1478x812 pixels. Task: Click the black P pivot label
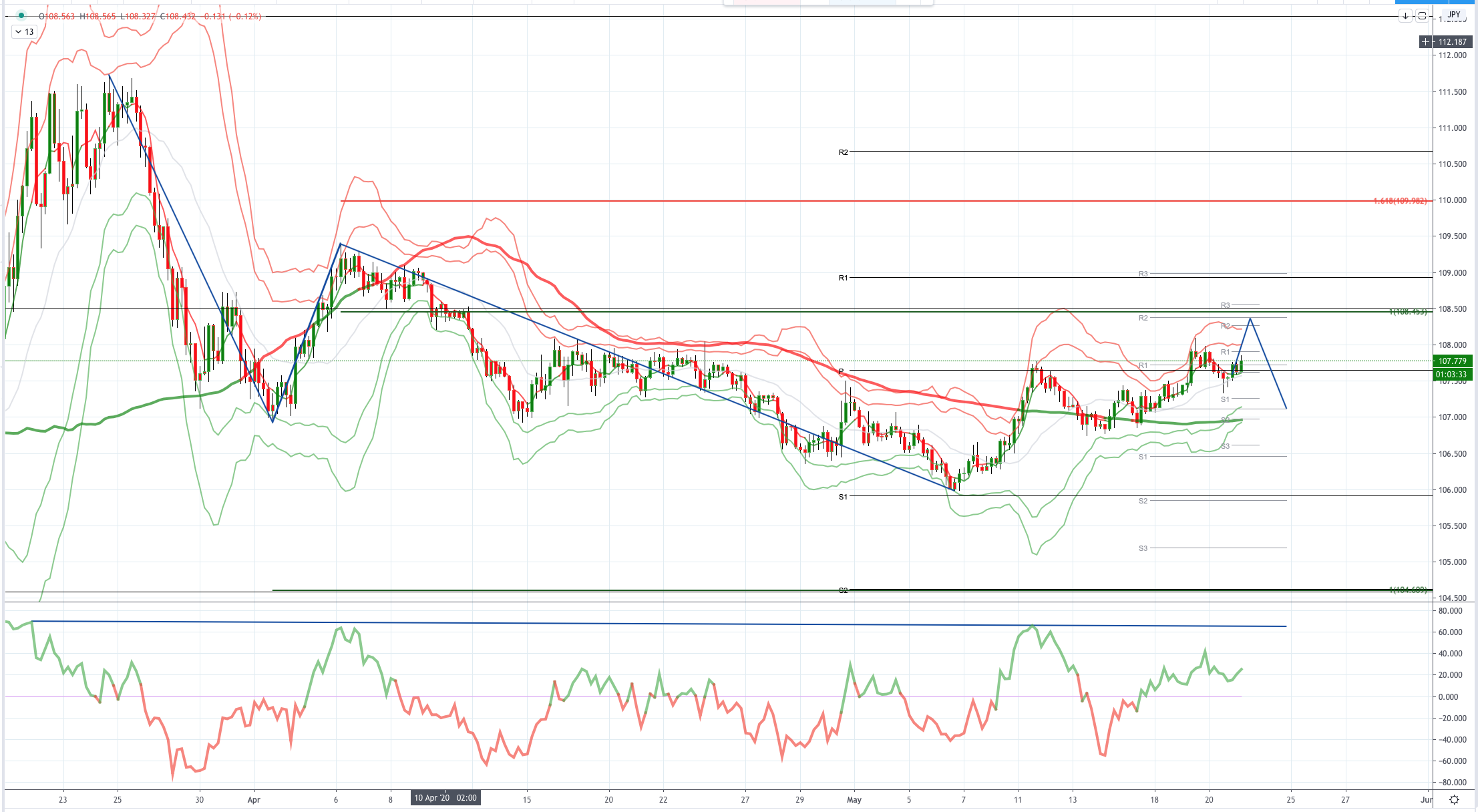[x=842, y=371]
